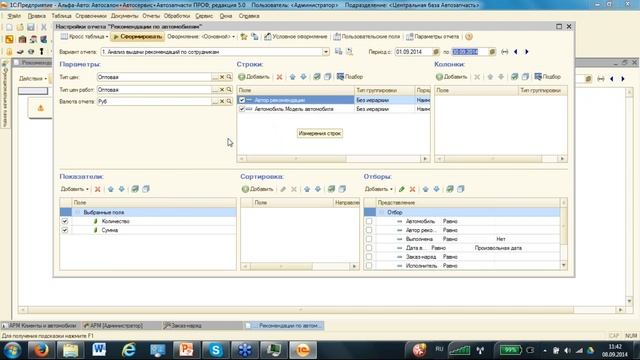Open Добавить dropdown in Отборы section
Image resolution: width=640 pixels, height=360 pixels.
[378, 189]
